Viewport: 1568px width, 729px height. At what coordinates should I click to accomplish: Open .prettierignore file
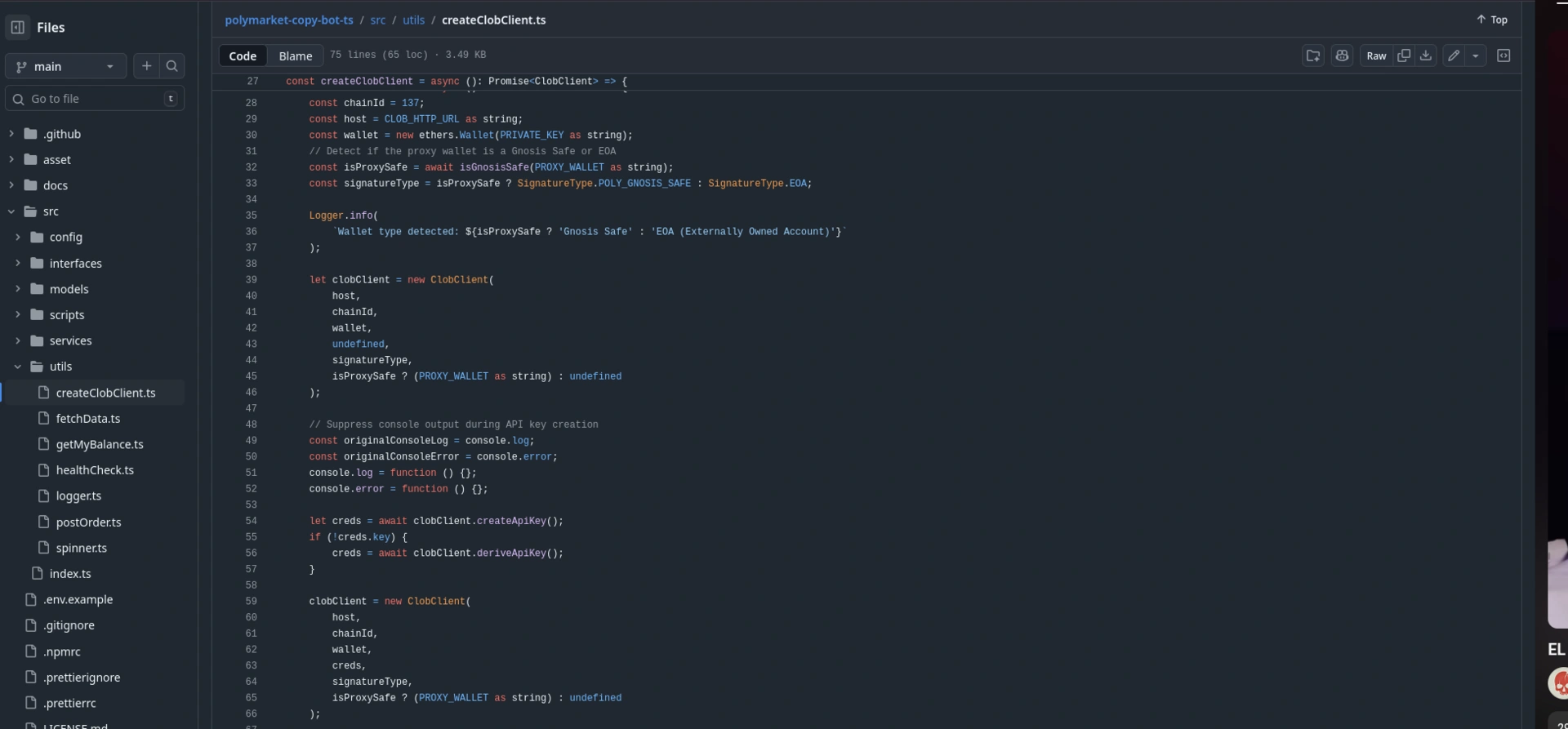click(82, 678)
